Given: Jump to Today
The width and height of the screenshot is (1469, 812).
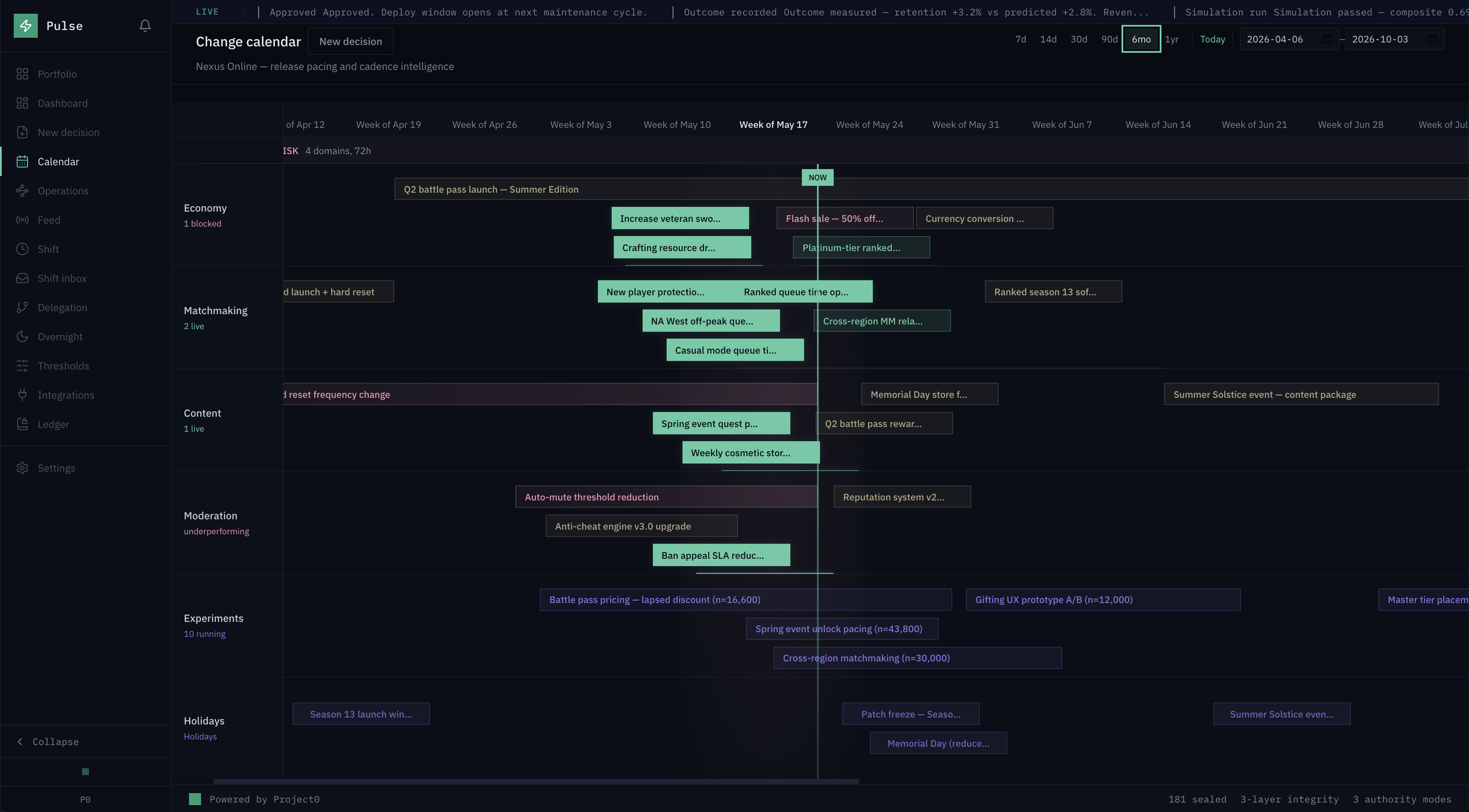Looking at the screenshot, I should pos(1213,39).
